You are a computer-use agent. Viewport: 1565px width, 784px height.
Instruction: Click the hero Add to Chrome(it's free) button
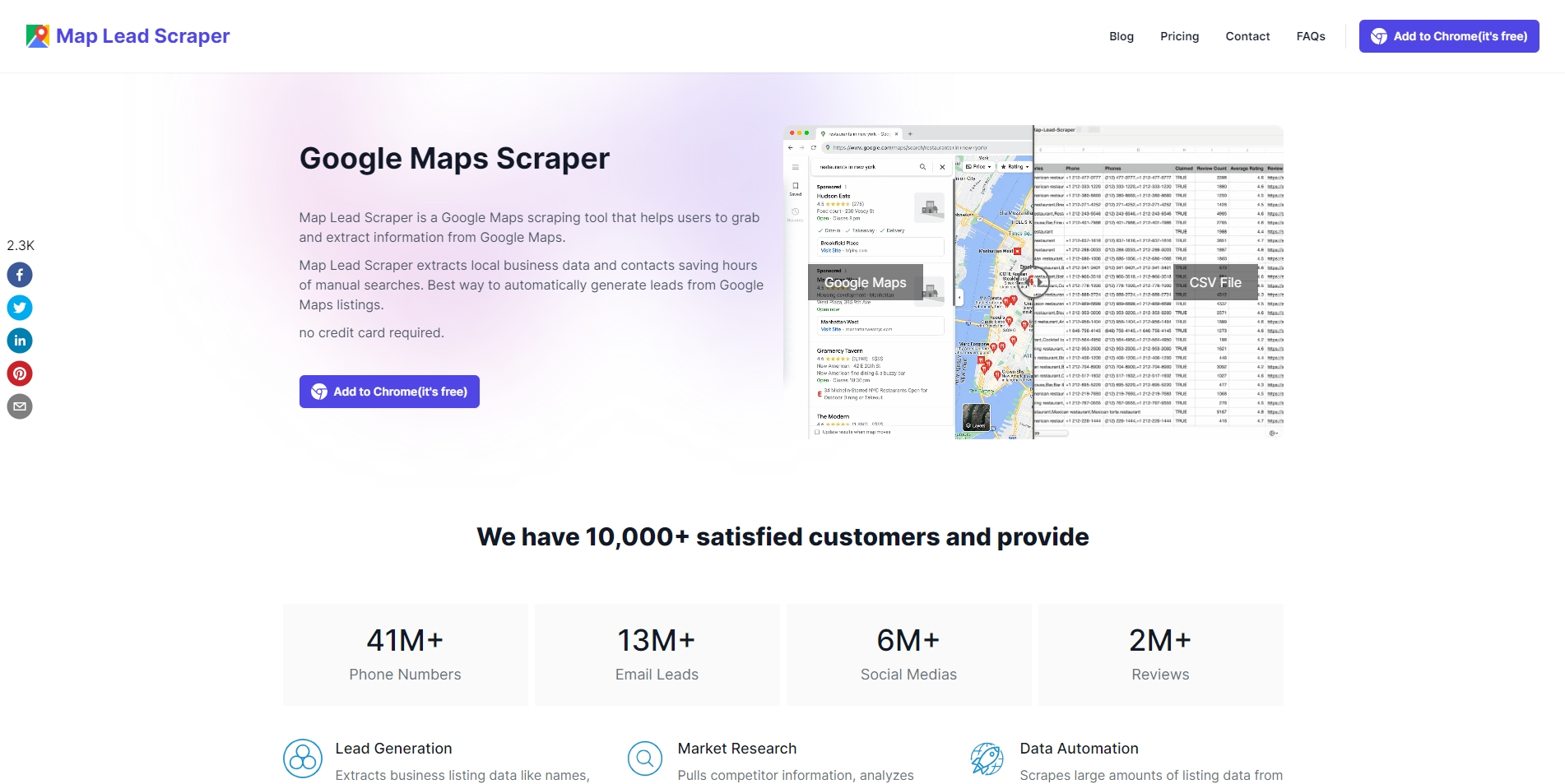coord(389,392)
